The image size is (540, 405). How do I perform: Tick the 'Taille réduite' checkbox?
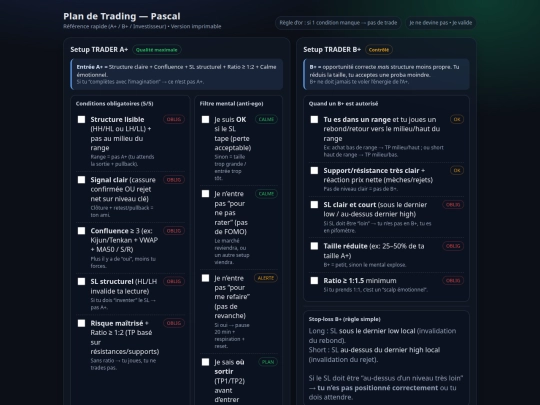pos(314,246)
